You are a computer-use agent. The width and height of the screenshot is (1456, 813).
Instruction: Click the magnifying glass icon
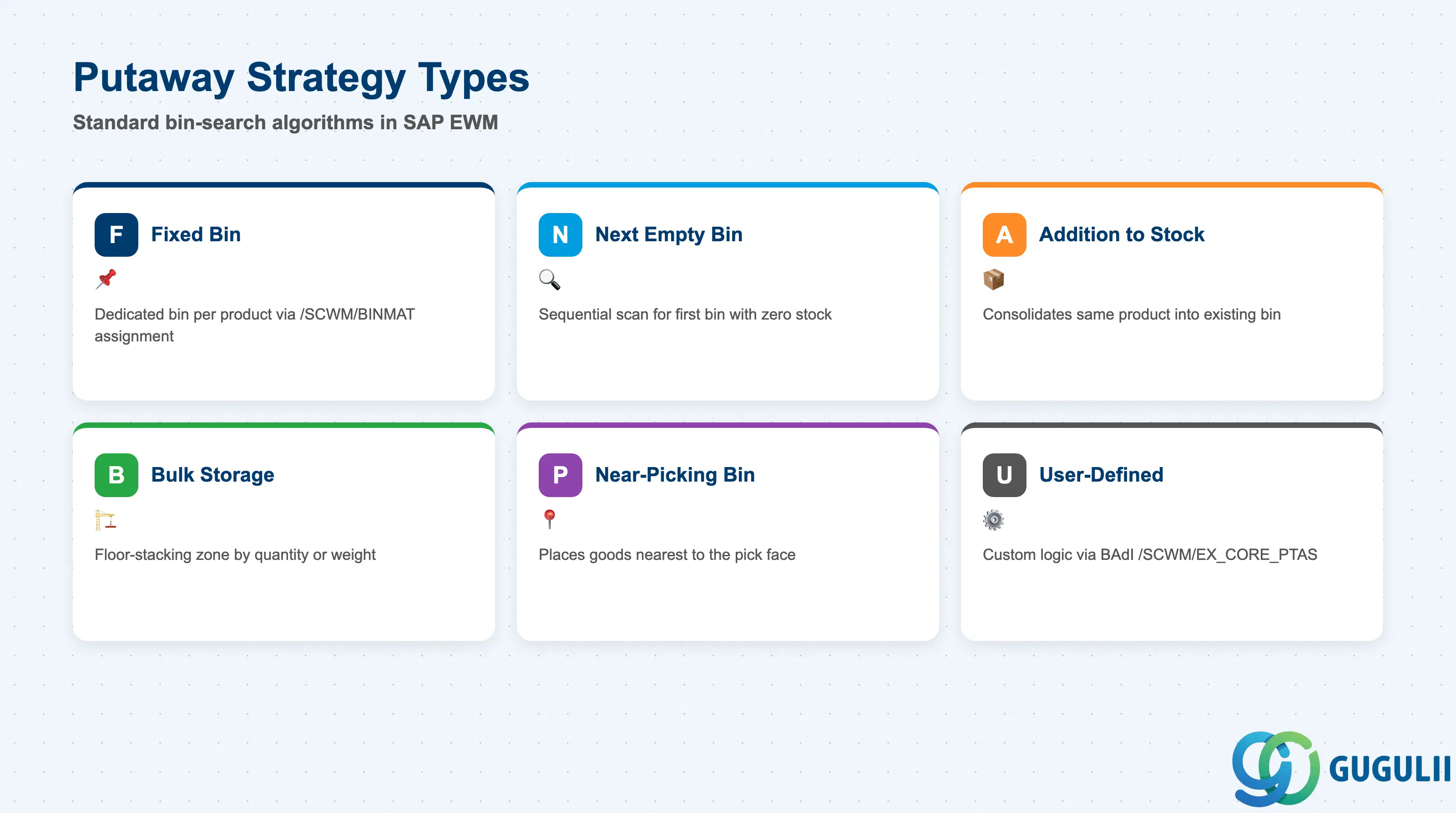click(x=549, y=279)
